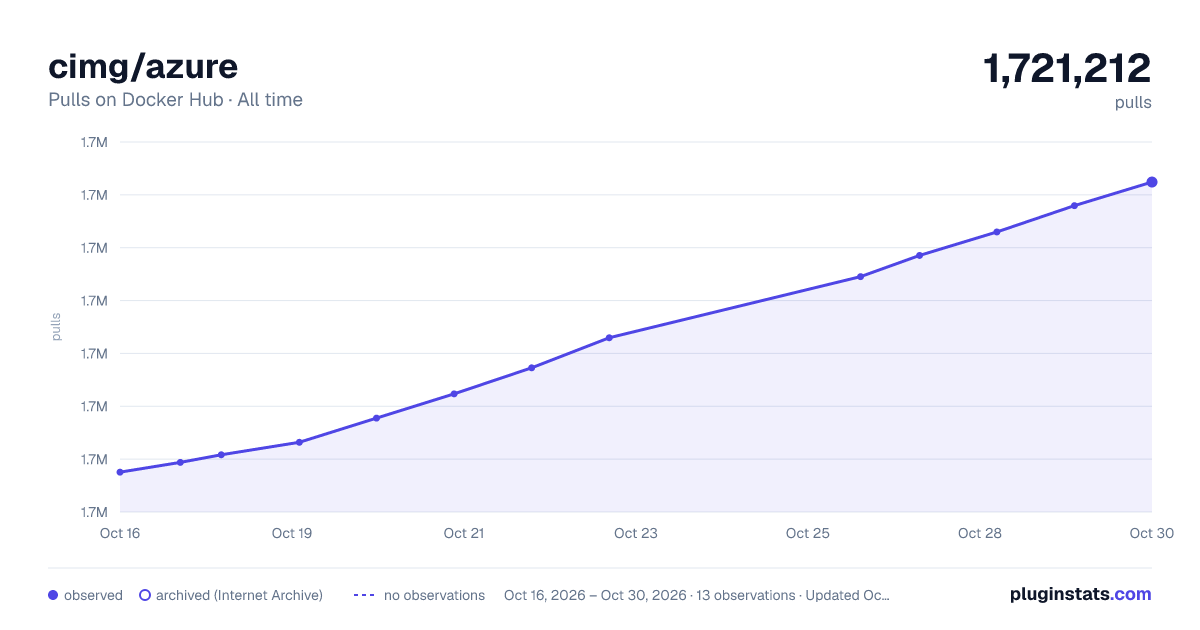Click the archived (Internet Archive) legend circle icon
This screenshot has width=1200, height=630.
point(145,595)
